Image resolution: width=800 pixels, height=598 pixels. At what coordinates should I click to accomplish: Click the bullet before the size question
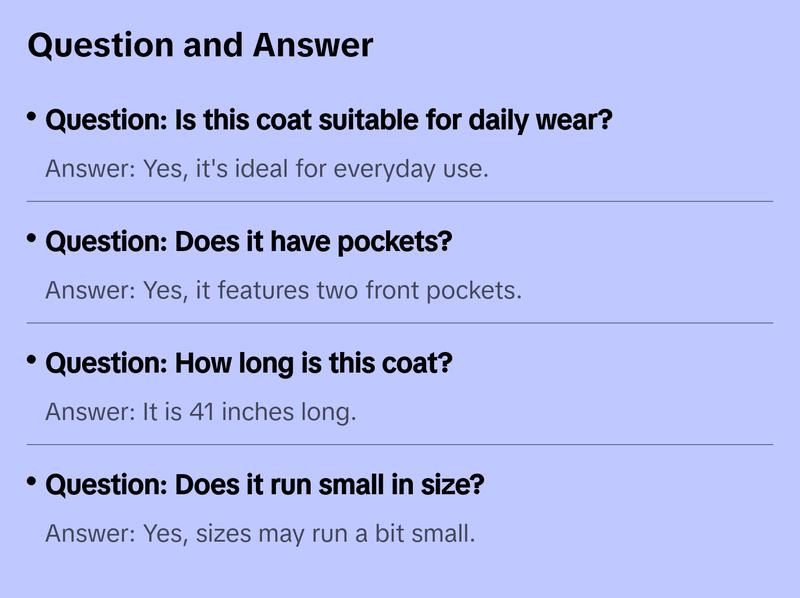(x=32, y=482)
